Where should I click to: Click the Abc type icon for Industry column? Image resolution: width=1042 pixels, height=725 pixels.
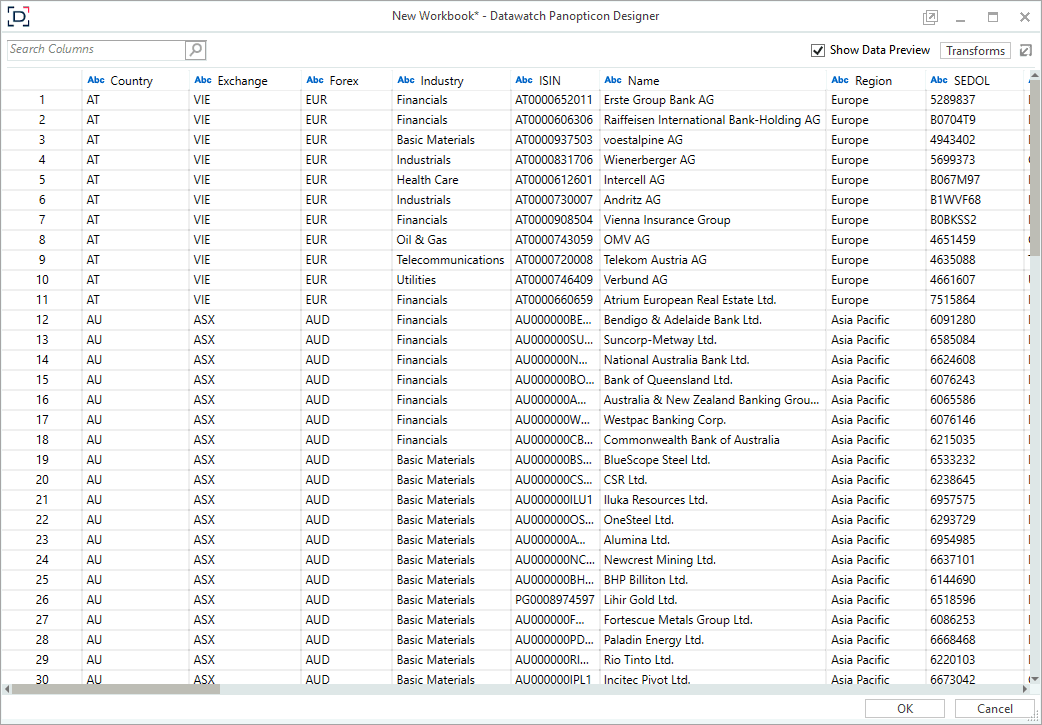[x=406, y=80]
